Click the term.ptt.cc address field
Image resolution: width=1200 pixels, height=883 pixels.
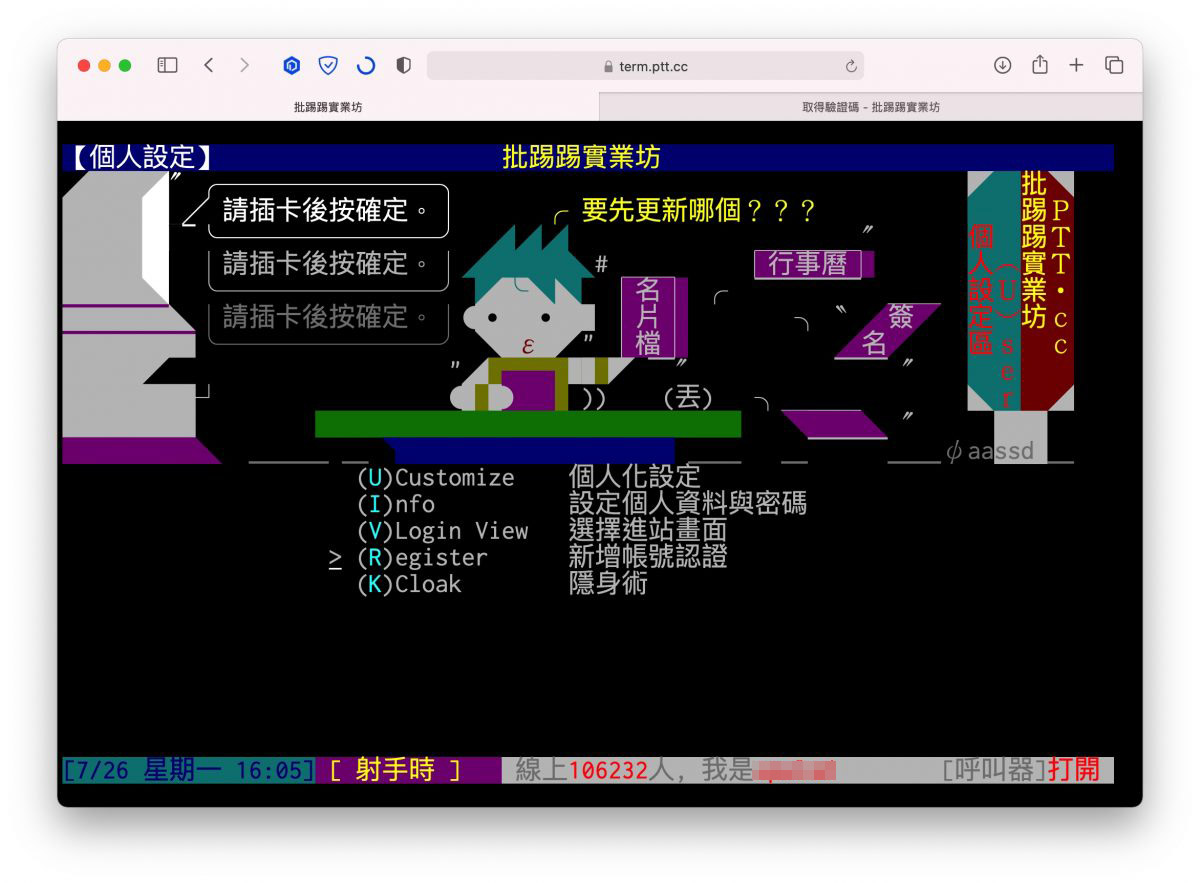pyautogui.click(x=645, y=66)
